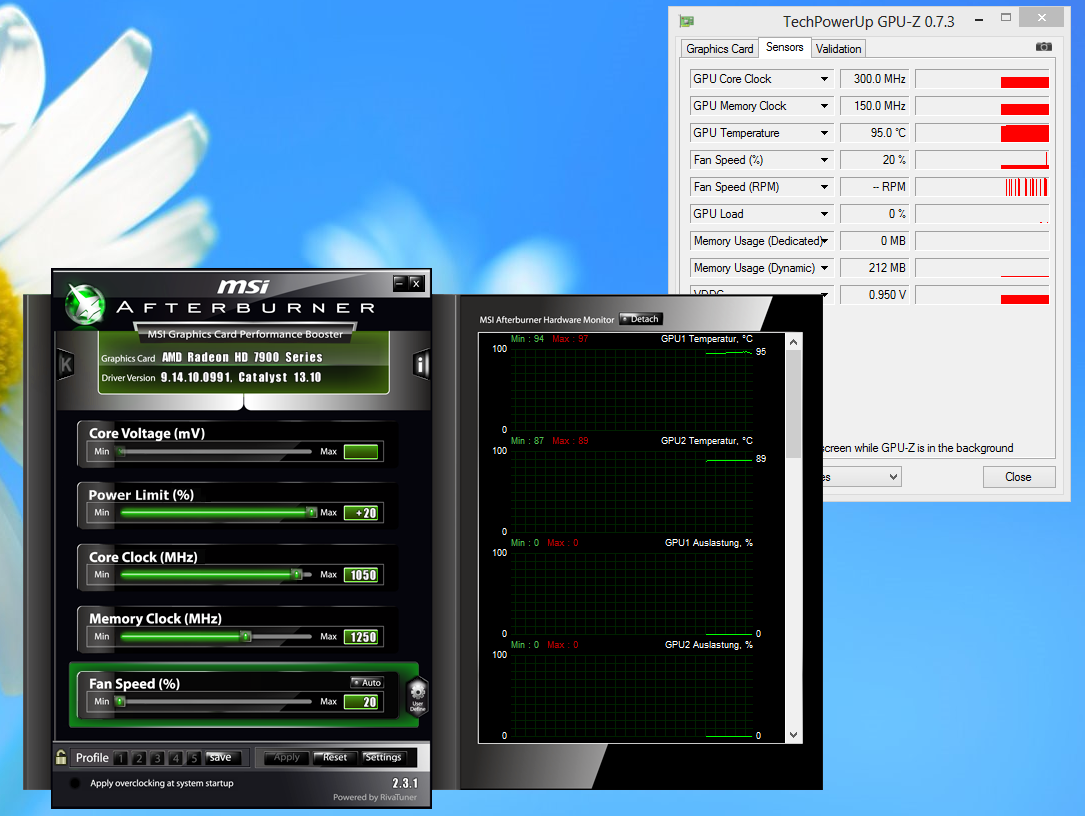Click the Power Limit slider handle
1085x816 pixels.
(312, 513)
